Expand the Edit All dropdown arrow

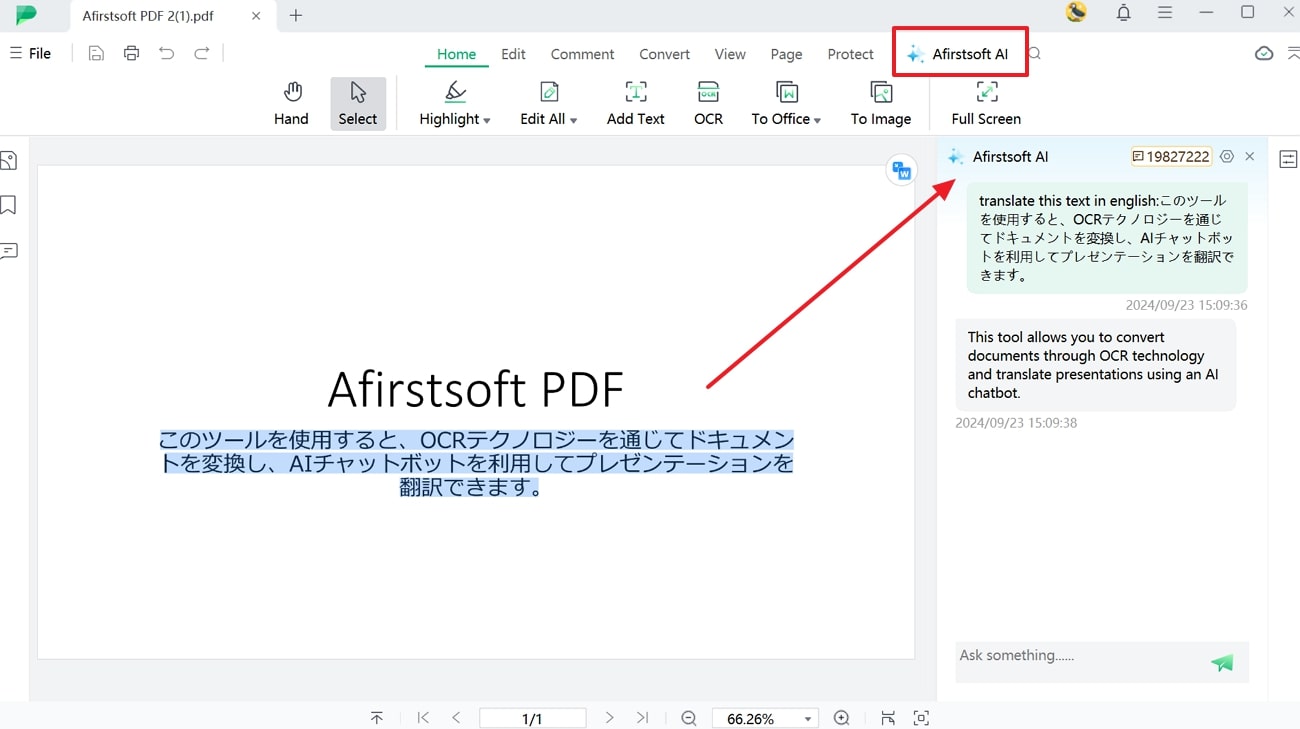(x=574, y=120)
